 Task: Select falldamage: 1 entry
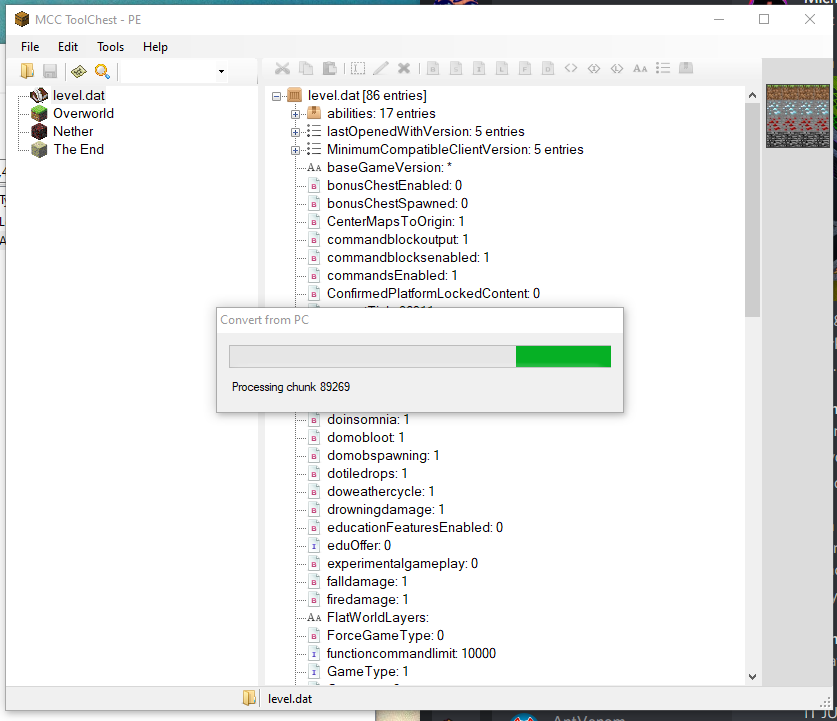[x=367, y=582]
